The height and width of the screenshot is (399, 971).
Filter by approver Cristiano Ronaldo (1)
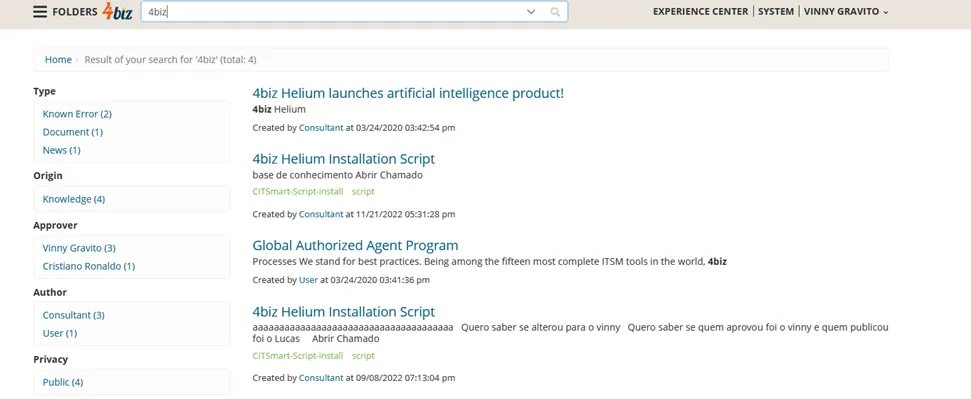89,266
